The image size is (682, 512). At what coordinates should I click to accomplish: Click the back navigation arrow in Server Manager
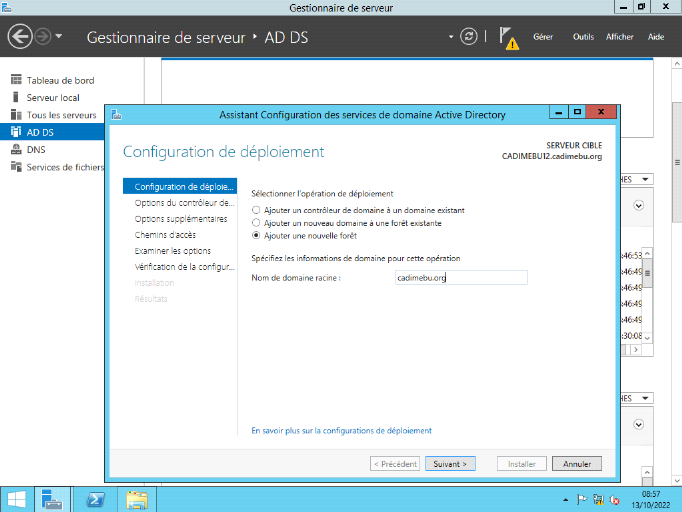point(20,37)
